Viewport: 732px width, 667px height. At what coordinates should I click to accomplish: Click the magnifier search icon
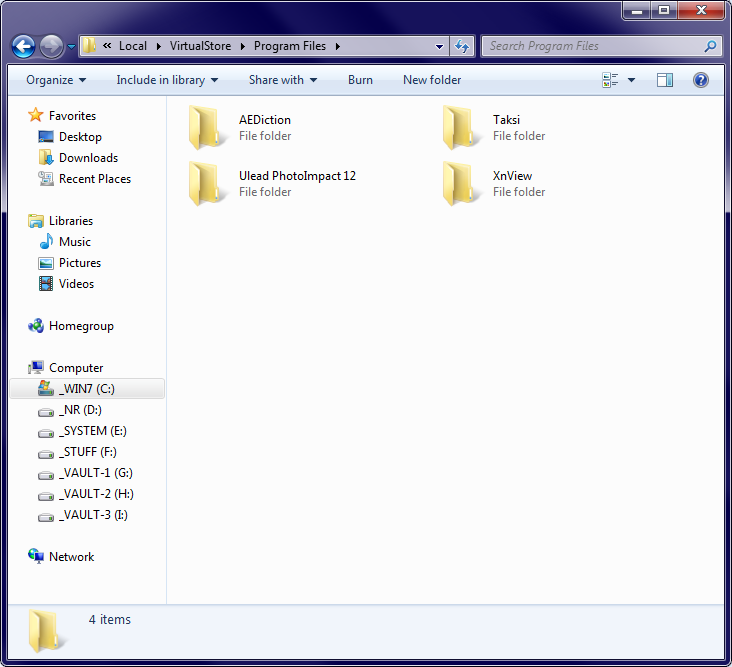click(711, 46)
